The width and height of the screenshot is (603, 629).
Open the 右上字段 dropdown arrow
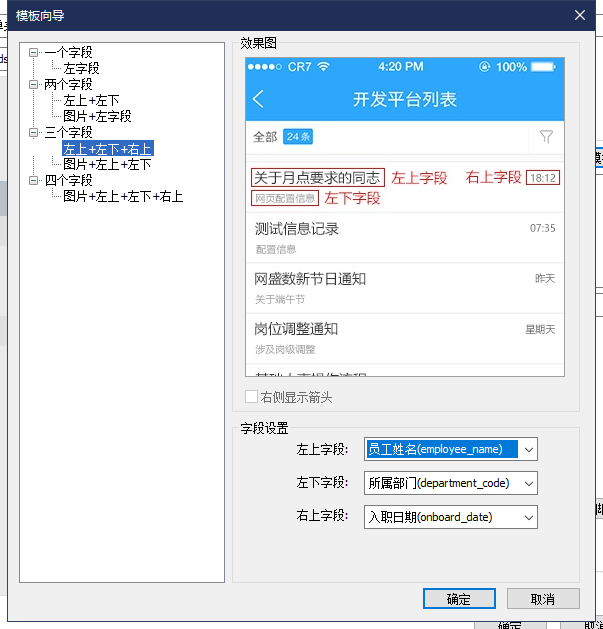pos(528,517)
